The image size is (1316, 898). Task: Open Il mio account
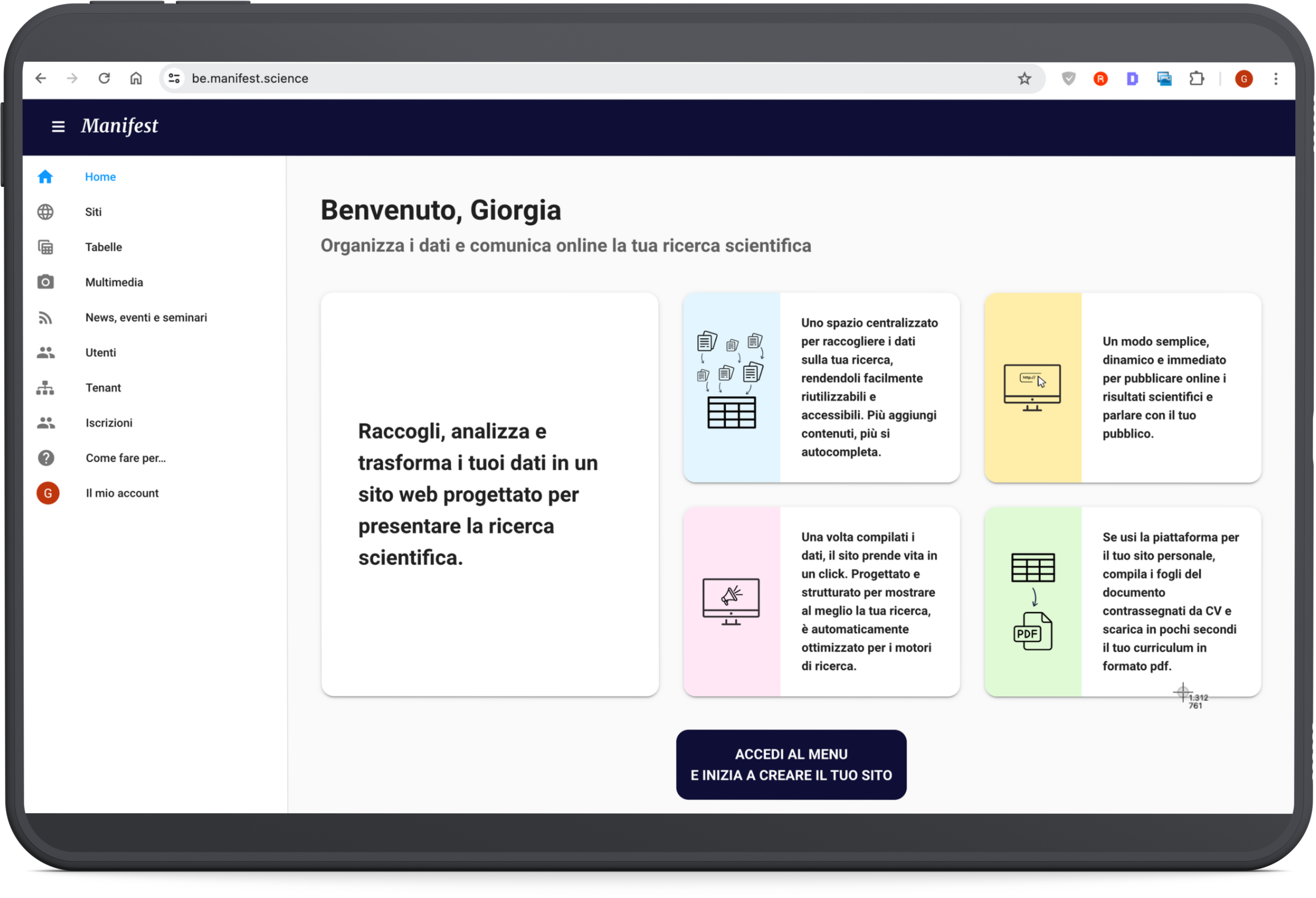coord(122,493)
